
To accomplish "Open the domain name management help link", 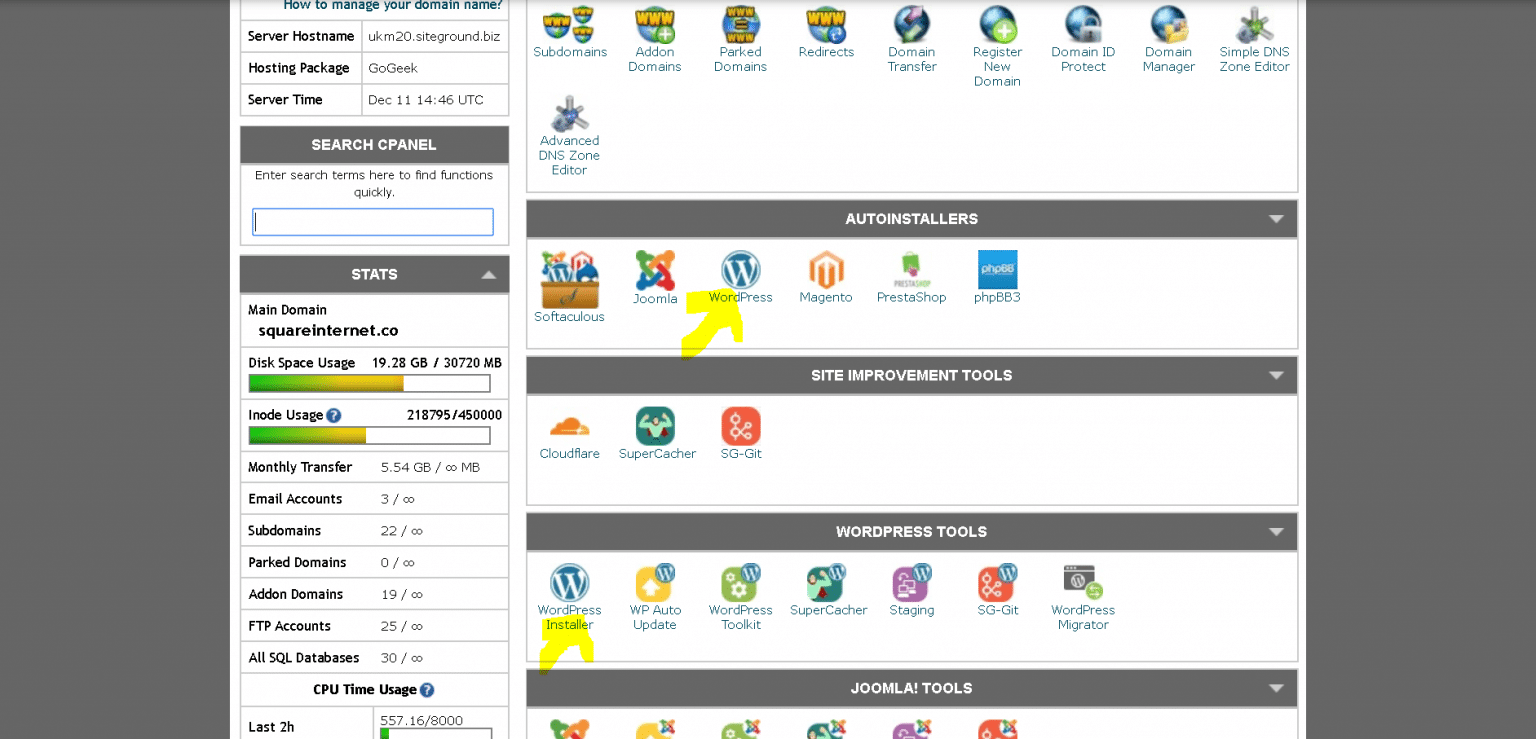I will 393,6.
